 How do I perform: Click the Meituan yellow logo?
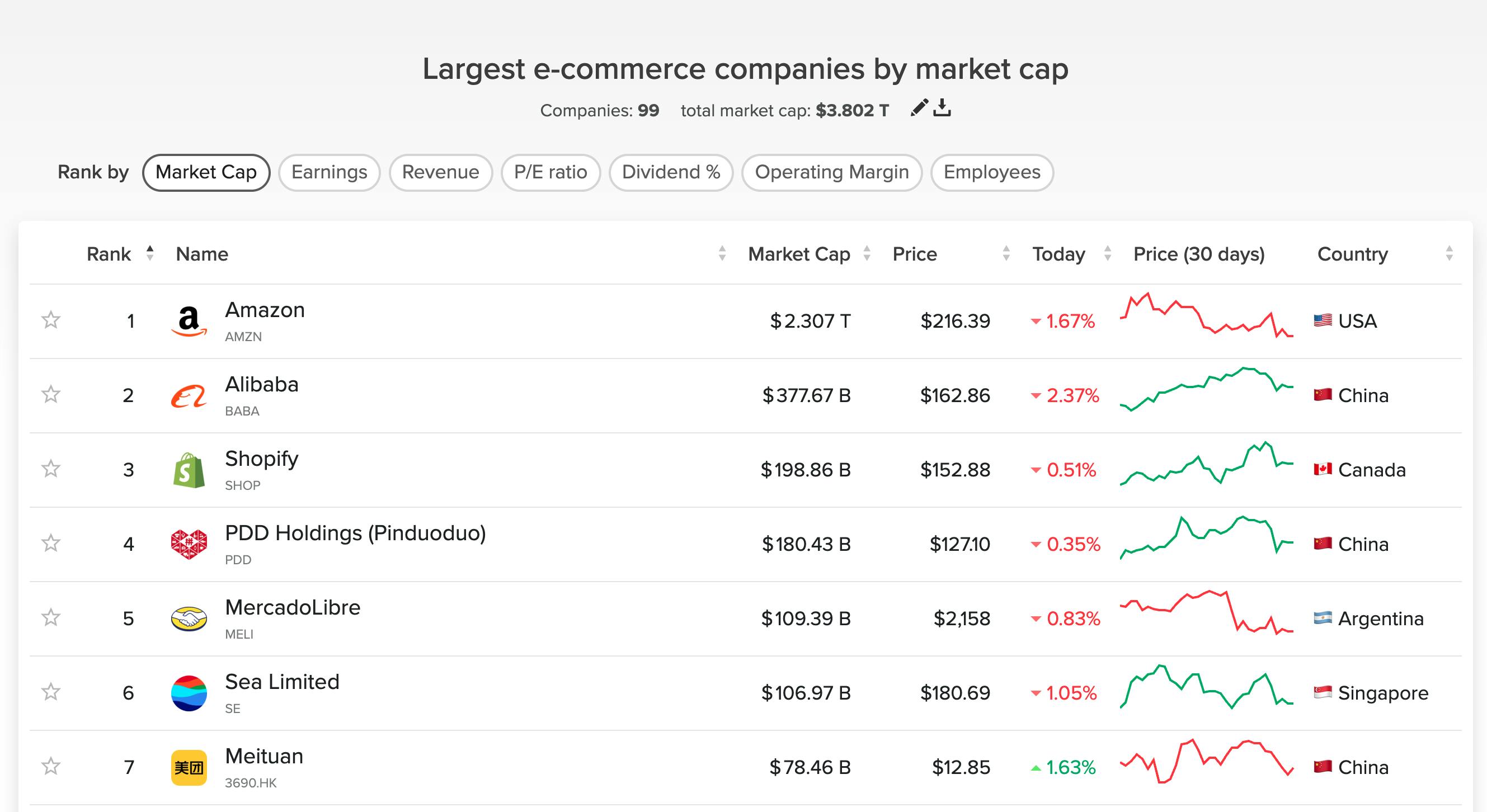point(190,767)
